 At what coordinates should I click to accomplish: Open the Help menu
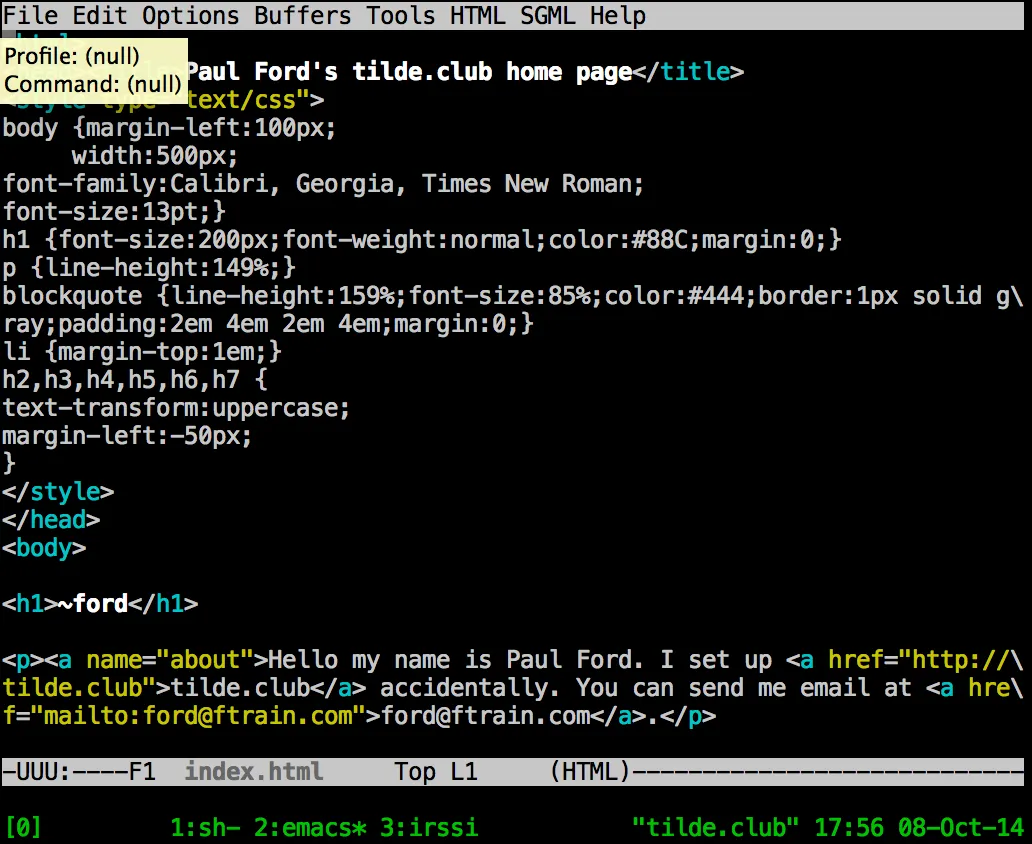point(617,15)
